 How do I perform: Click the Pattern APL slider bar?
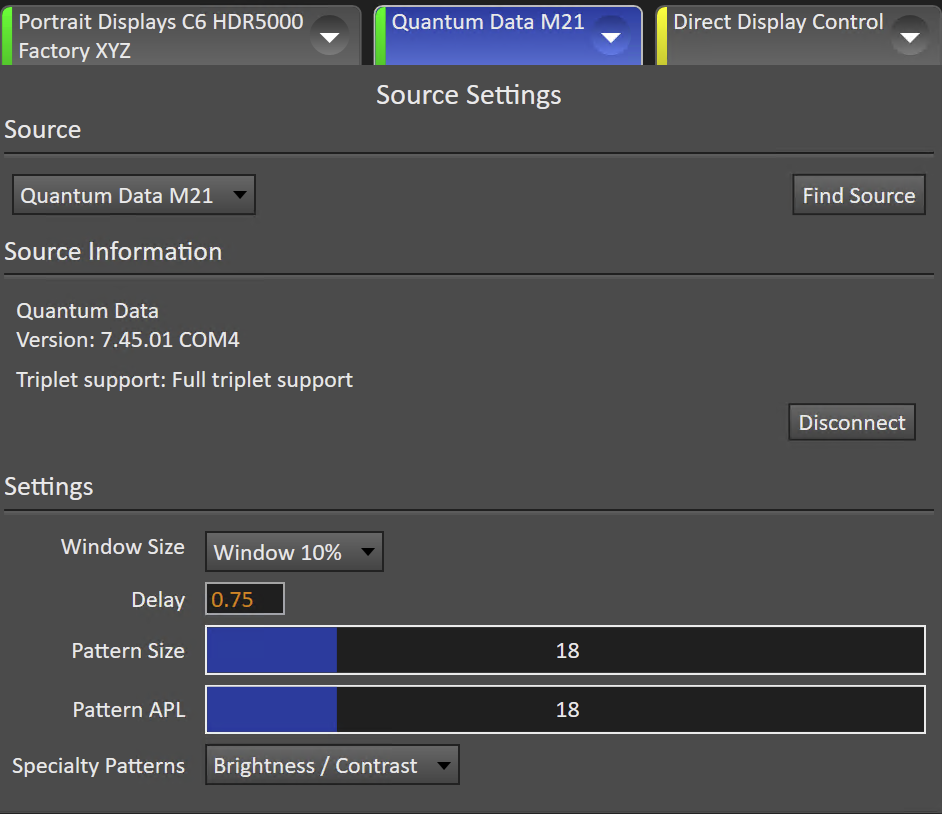[566, 710]
